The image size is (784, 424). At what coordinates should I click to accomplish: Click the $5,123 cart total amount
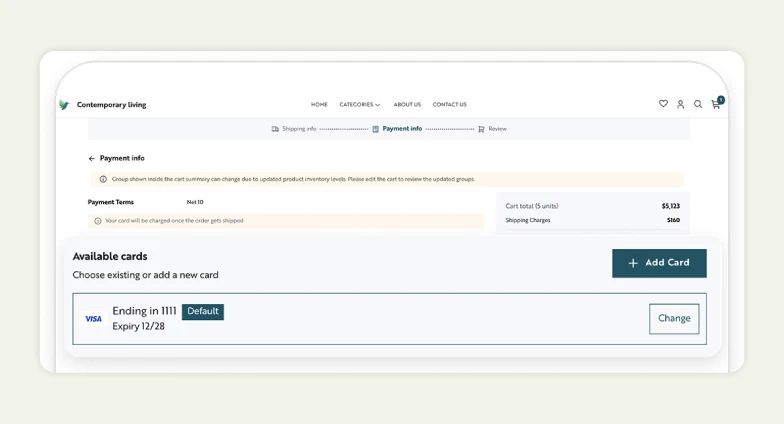point(670,206)
